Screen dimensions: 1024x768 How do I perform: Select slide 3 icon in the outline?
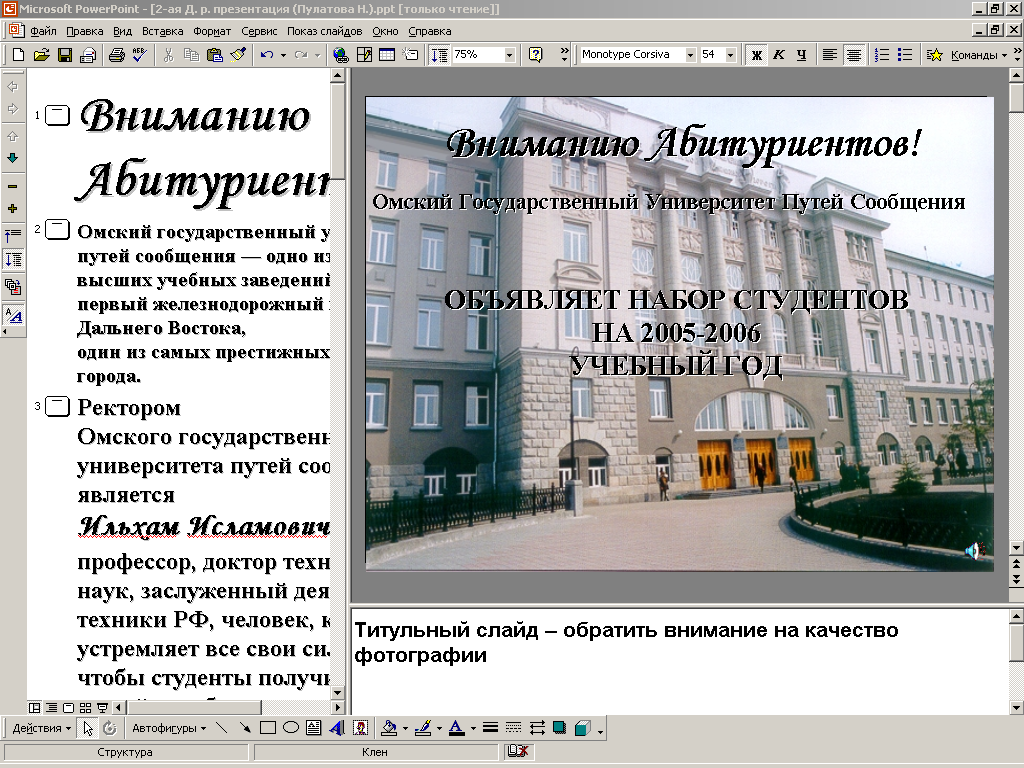[57, 406]
